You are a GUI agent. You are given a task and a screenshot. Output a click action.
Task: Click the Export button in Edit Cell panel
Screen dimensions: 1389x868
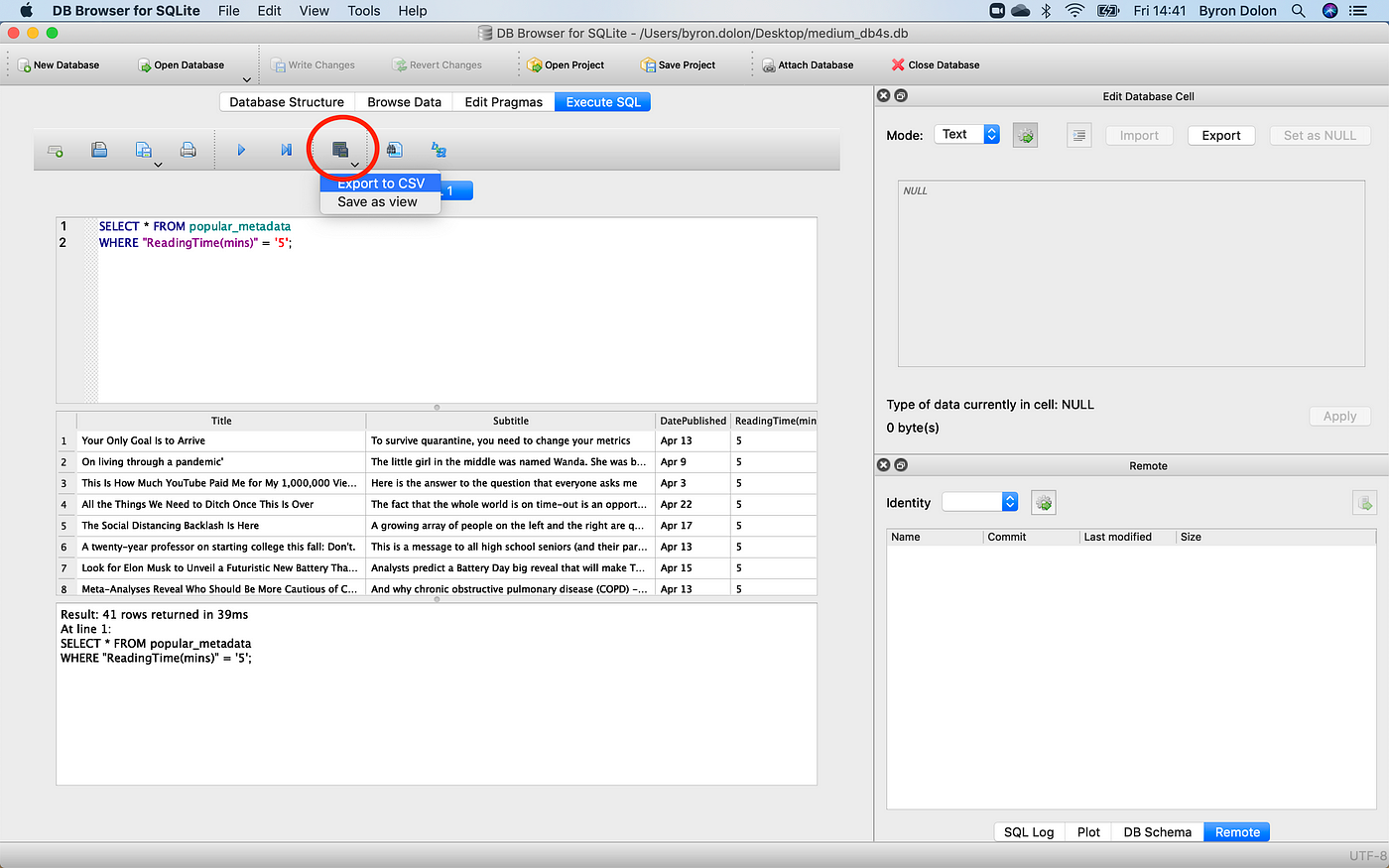[1221, 136]
